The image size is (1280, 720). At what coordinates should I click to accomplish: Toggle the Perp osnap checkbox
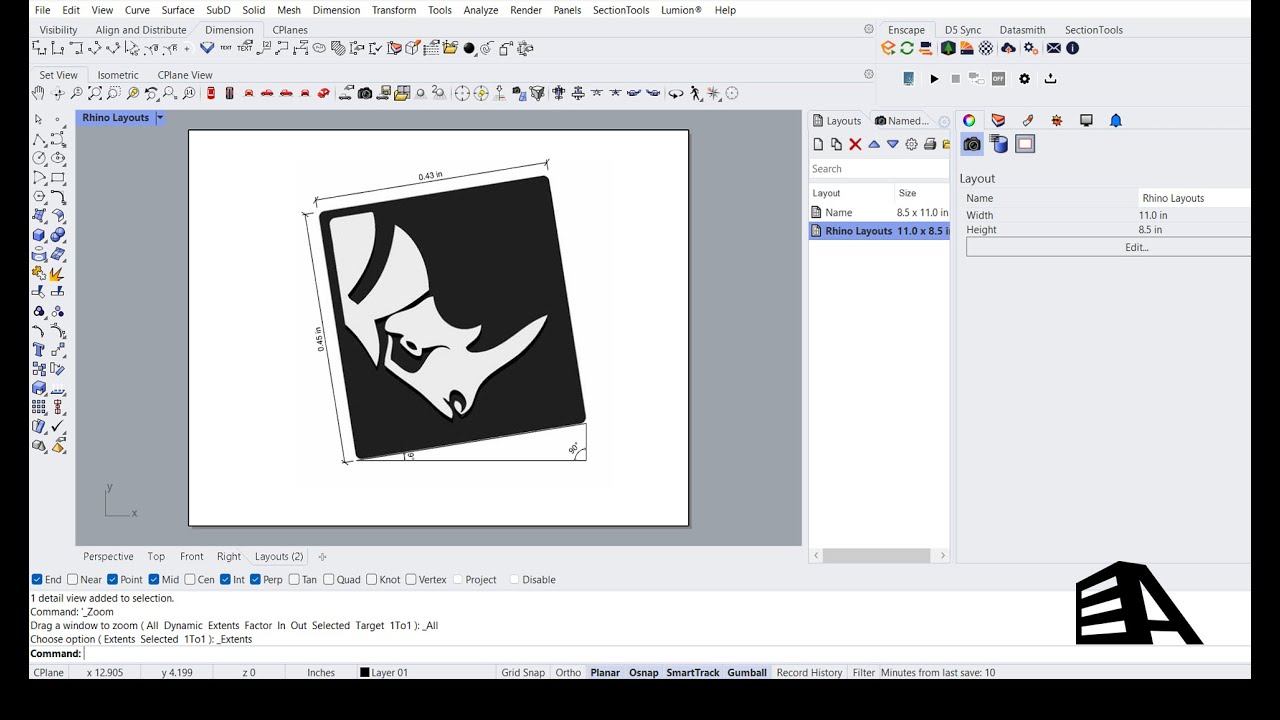click(x=255, y=580)
